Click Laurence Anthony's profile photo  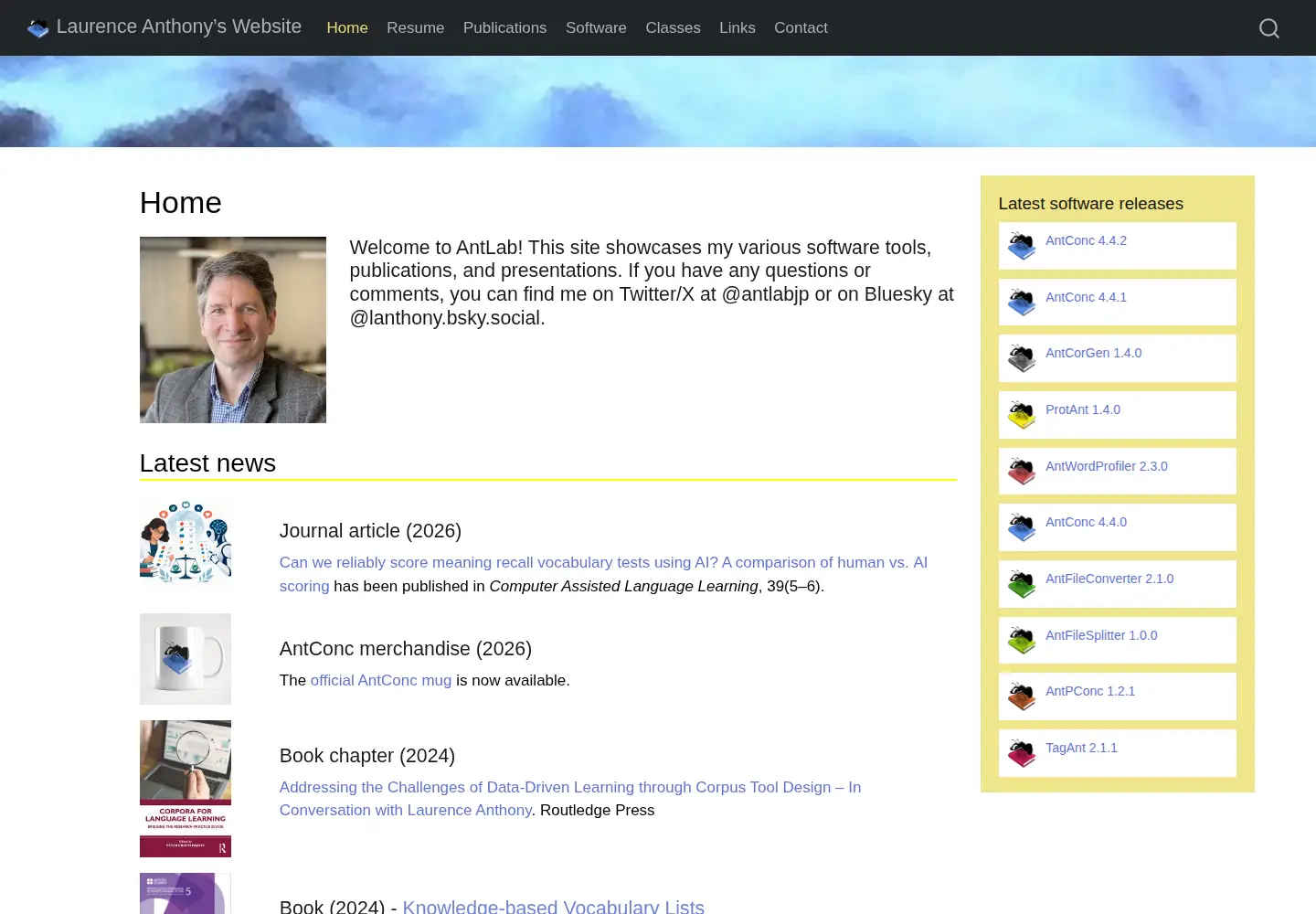[x=233, y=330]
